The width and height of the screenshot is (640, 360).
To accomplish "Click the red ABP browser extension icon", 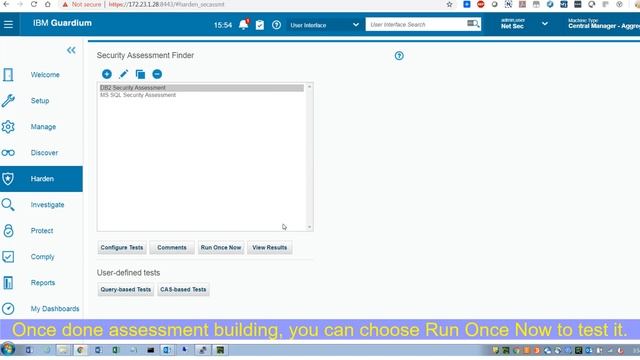I will pos(481,4).
